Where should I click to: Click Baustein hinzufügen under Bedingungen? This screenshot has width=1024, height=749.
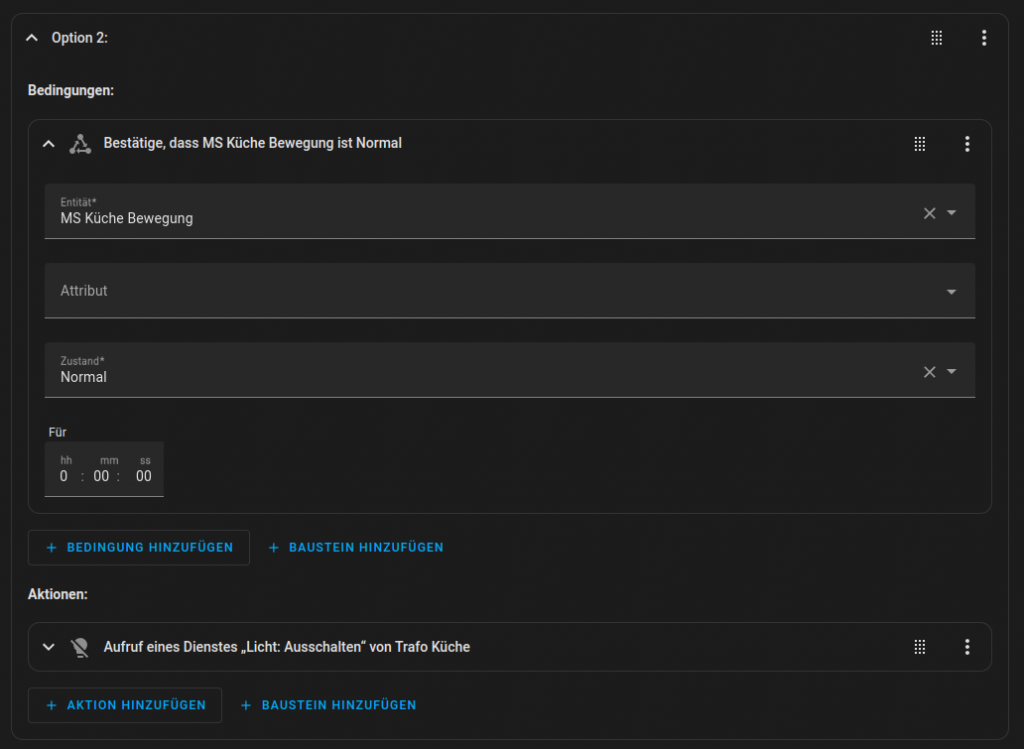(356, 548)
